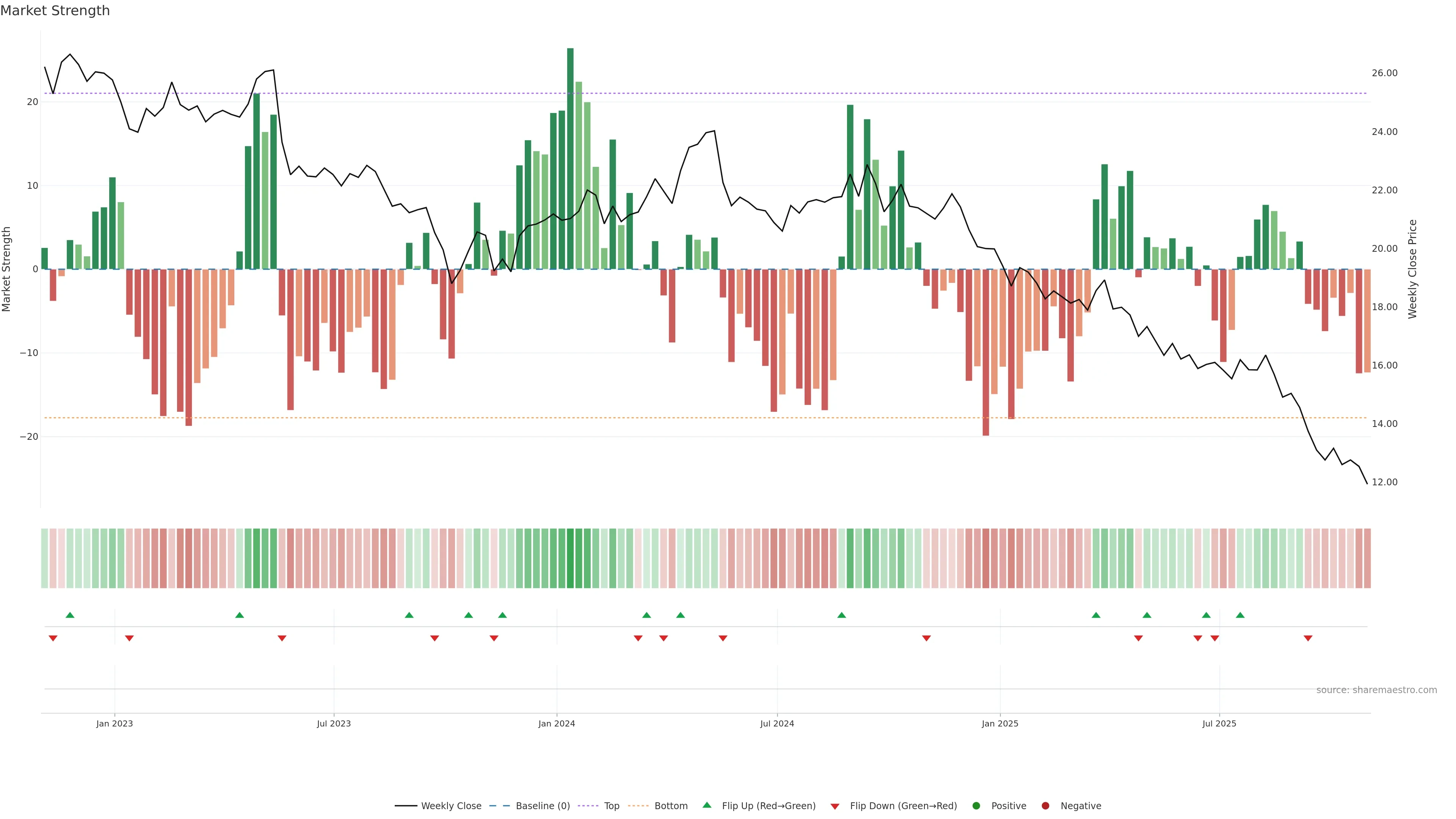The height and width of the screenshot is (819, 1456).
Task: Click the rightmost red flip-down triangle marker
Action: [1308, 638]
